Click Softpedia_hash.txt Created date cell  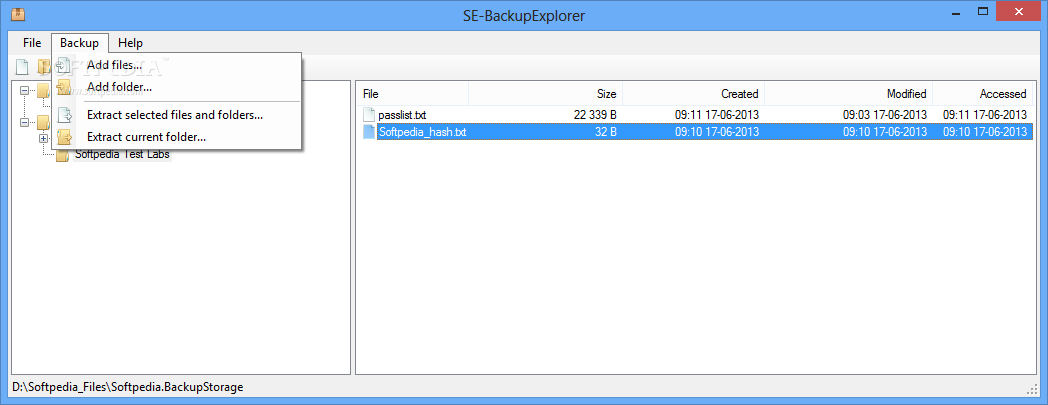716,132
